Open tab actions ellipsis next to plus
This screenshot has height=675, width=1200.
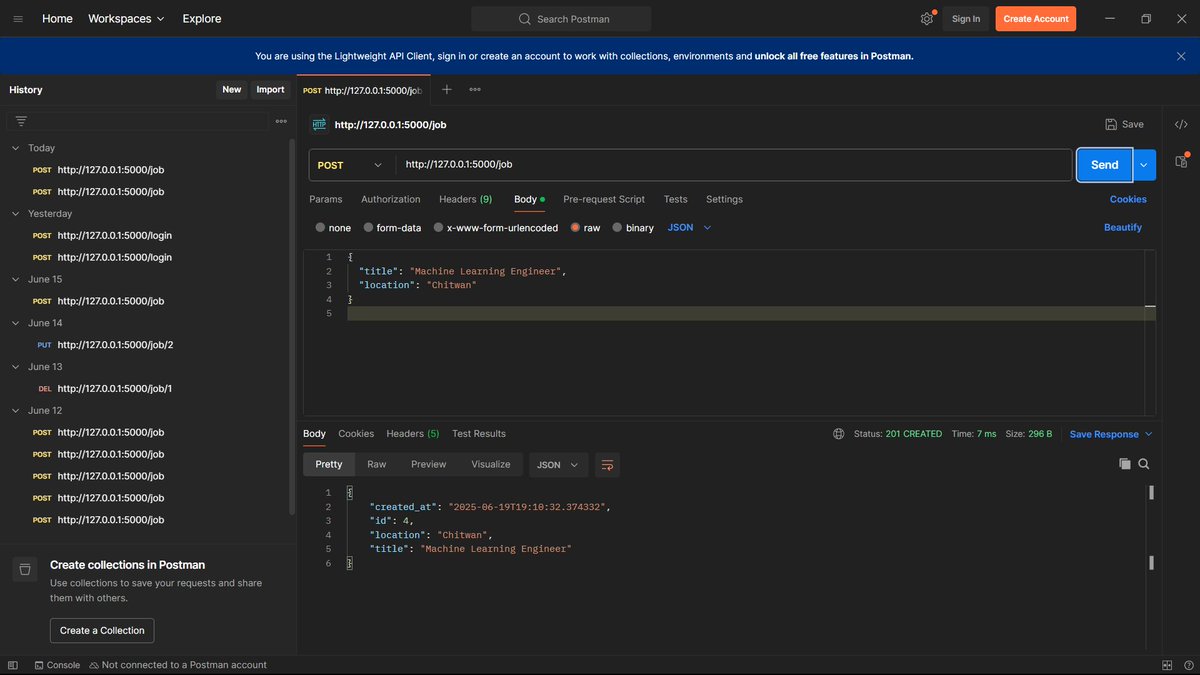click(475, 89)
